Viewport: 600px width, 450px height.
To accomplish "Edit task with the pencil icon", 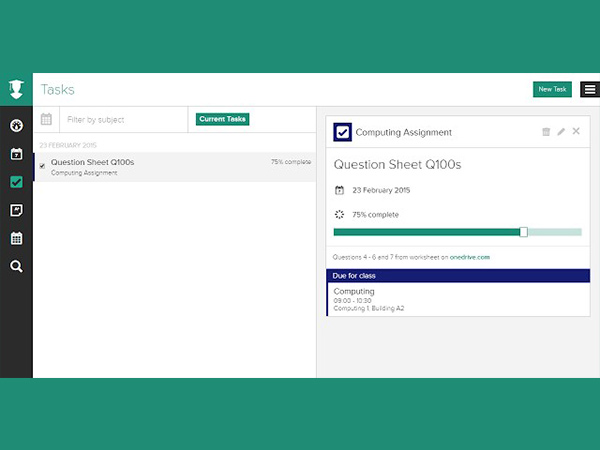I will [561, 132].
